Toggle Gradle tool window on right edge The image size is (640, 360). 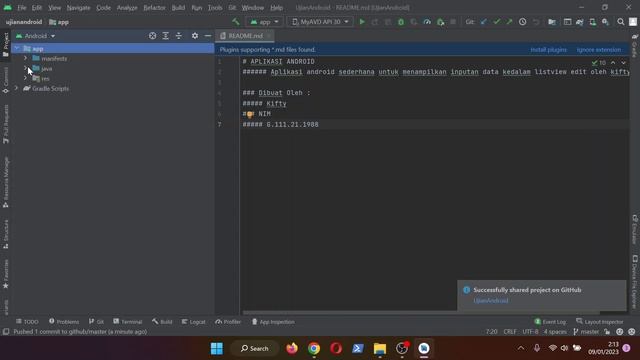[x=635, y=46]
